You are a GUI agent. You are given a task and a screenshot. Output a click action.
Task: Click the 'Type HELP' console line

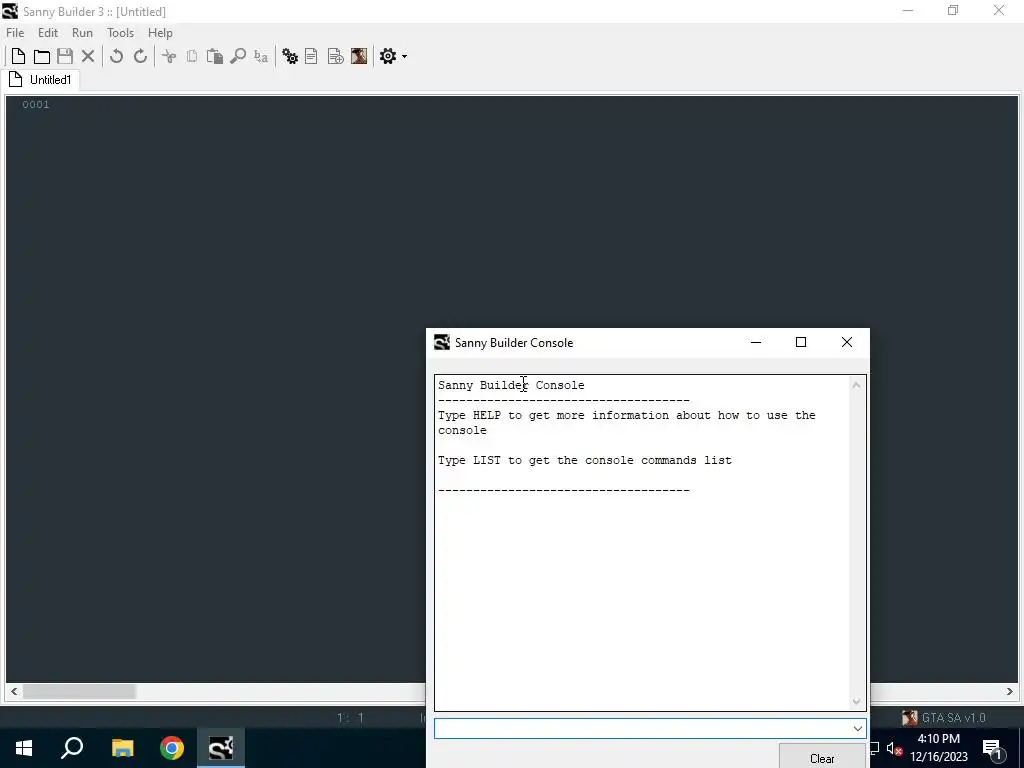pyautogui.click(x=626, y=423)
